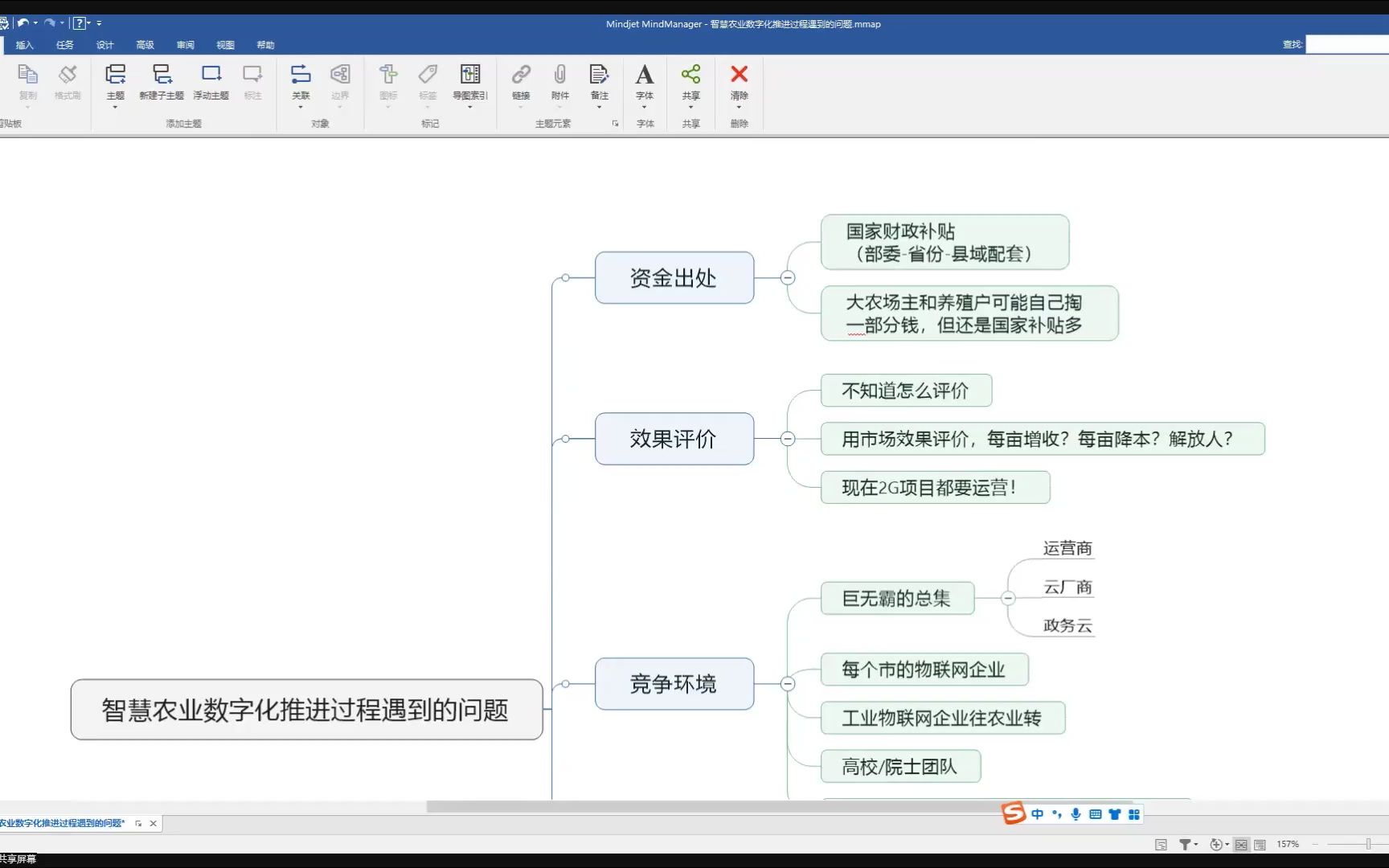This screenshot has width=1389, height=868.
Task: Attach a file with 附件
Action: (560, 75)
